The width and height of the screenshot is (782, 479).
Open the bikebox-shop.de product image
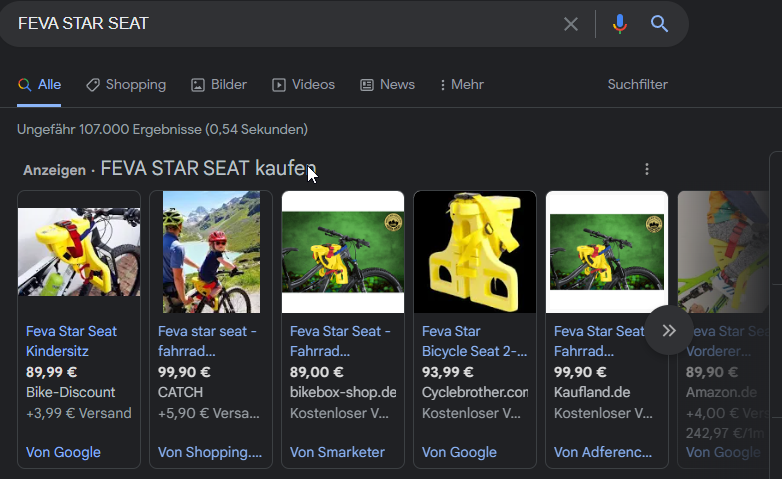point(343,251)
